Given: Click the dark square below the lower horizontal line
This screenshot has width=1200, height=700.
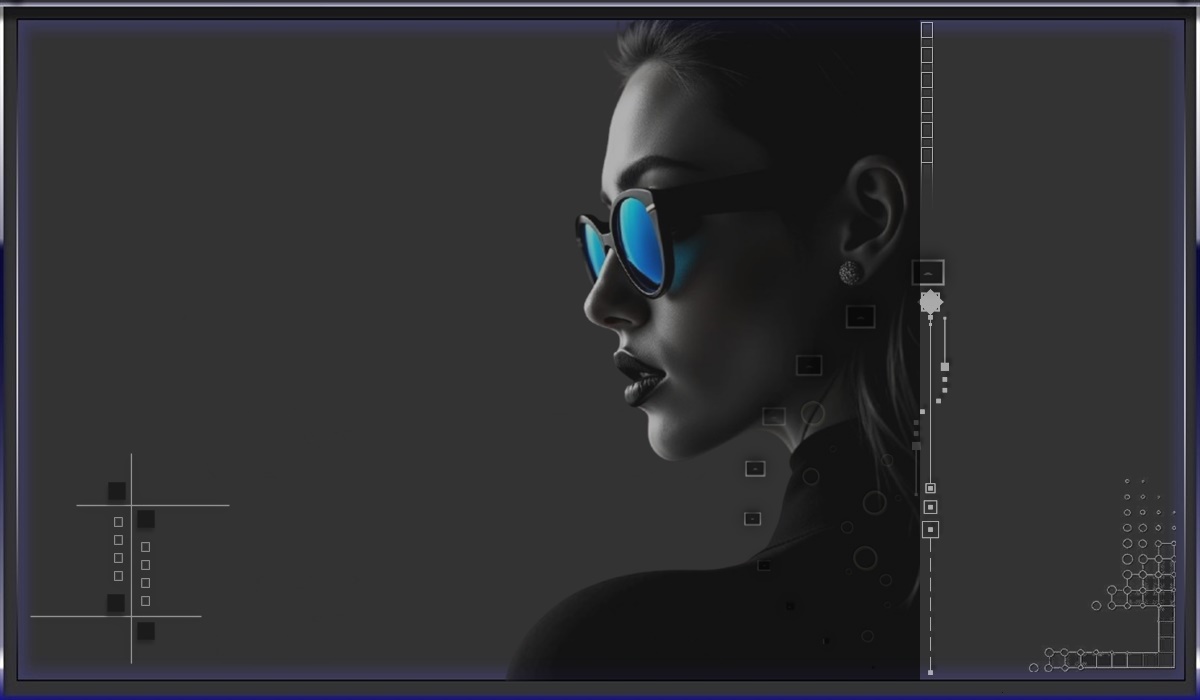Looking at the screenshot, I should click(x=146, y=631).
